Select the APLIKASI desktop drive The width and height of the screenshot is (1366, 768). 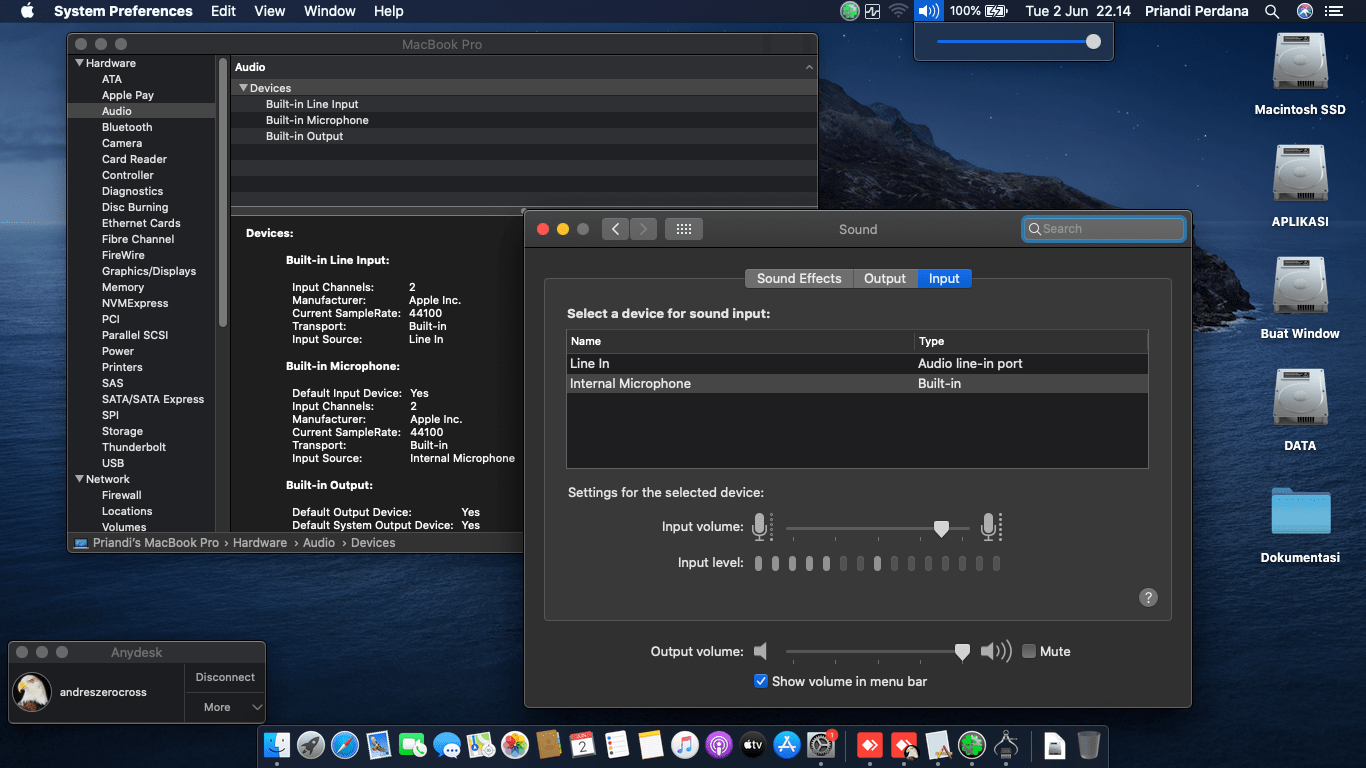tap(1300, 187)
